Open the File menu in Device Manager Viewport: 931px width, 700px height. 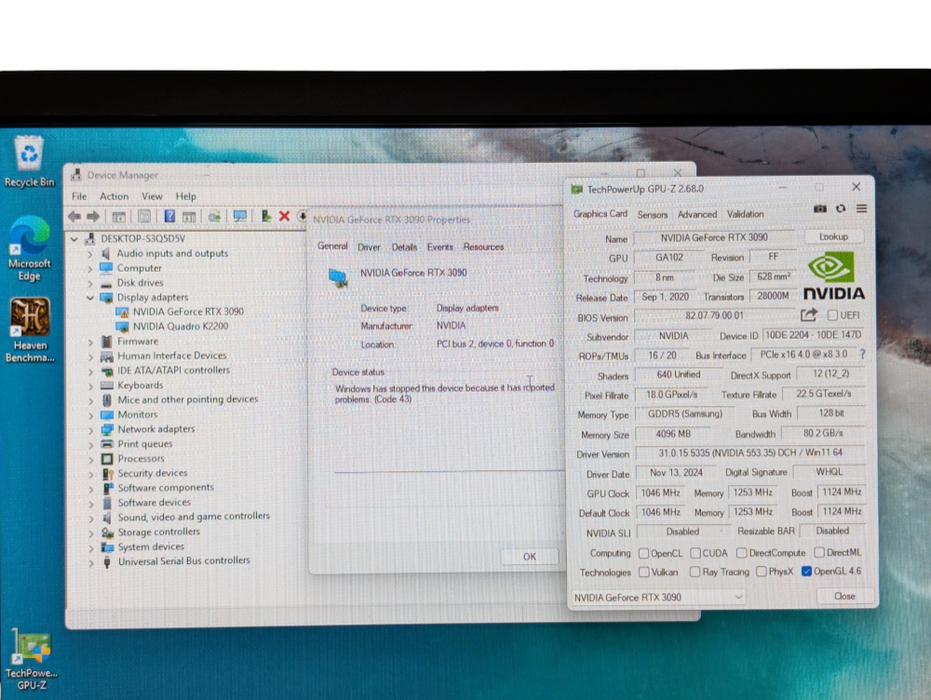(79, 196)
